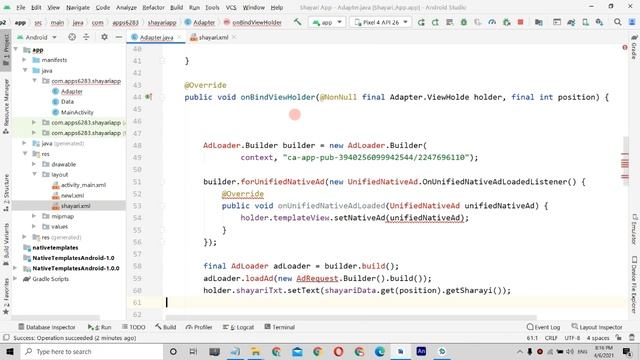640x360 pixels.
Task: Expand the values folder
Action: (34, 227)
